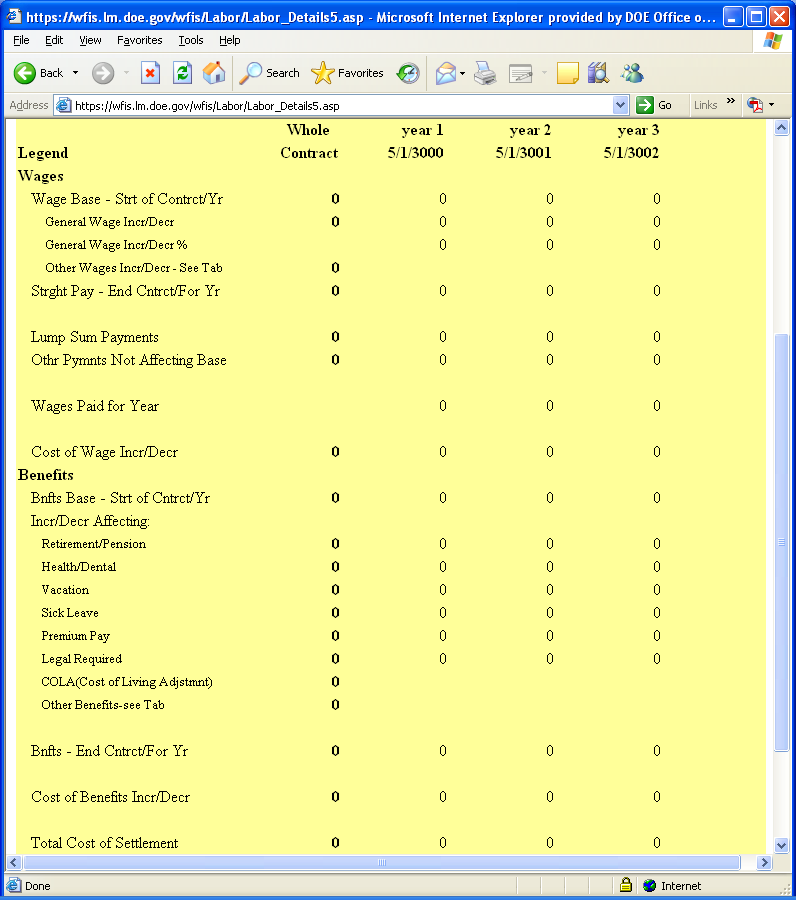Click the Forward arrow button

[103, 73]
